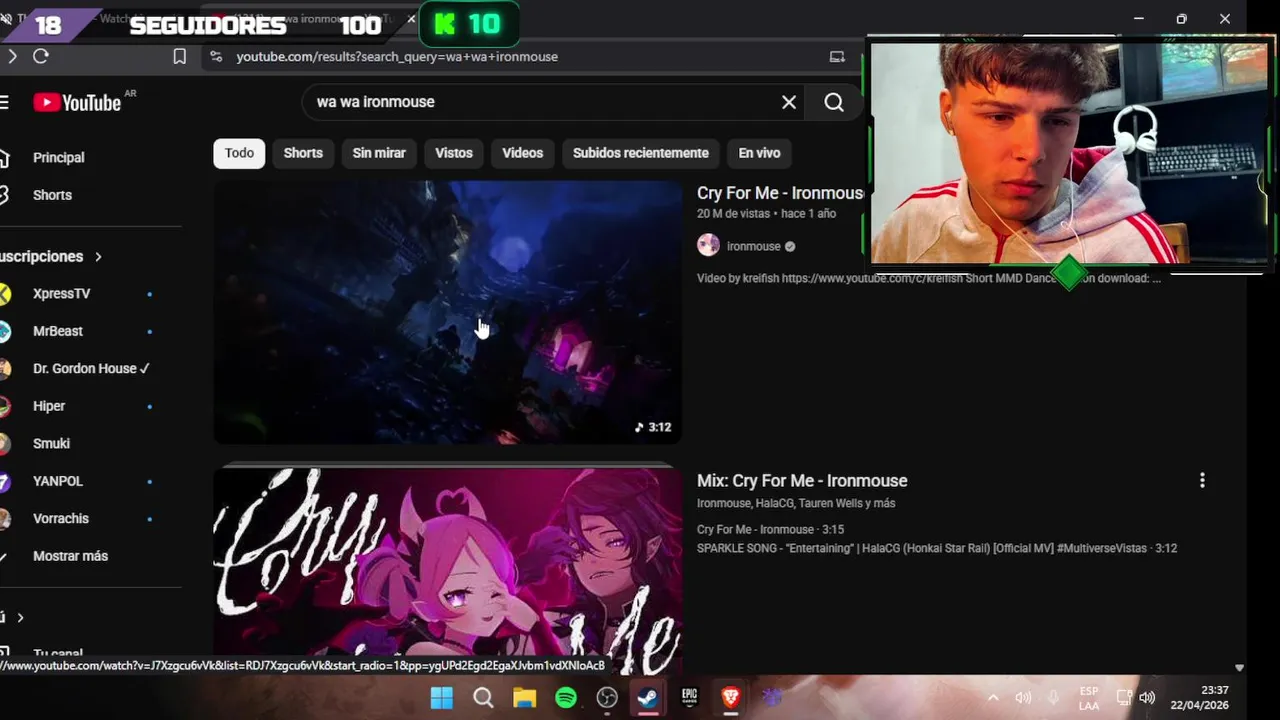
Task: Expand the Tú section chevron in sidebar
Action: [20, 618]
